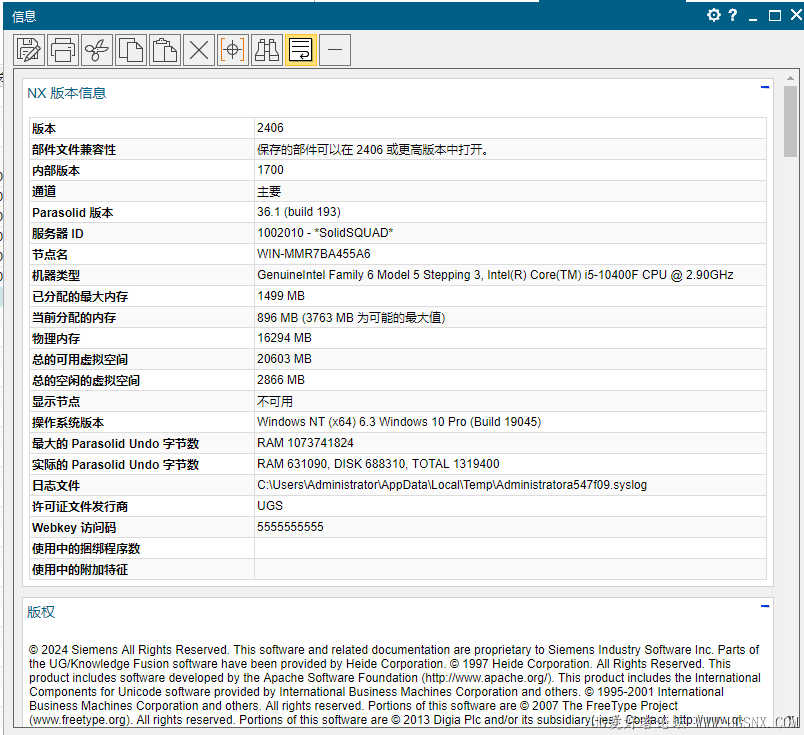Viewport: 804px width, 735px height.
Task: Click the Cut scissors icon
Action: [97, 50]
